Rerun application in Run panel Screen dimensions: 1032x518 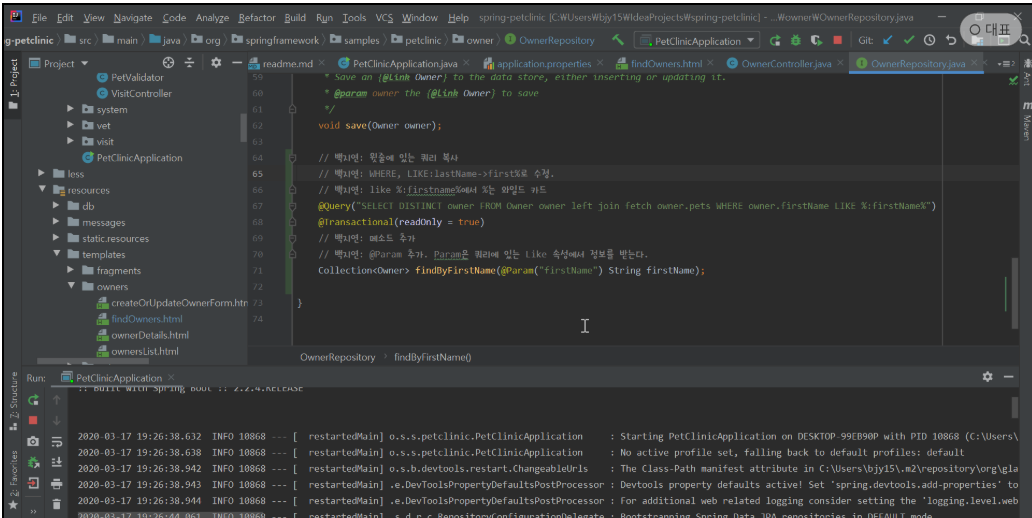coord(33,400)
